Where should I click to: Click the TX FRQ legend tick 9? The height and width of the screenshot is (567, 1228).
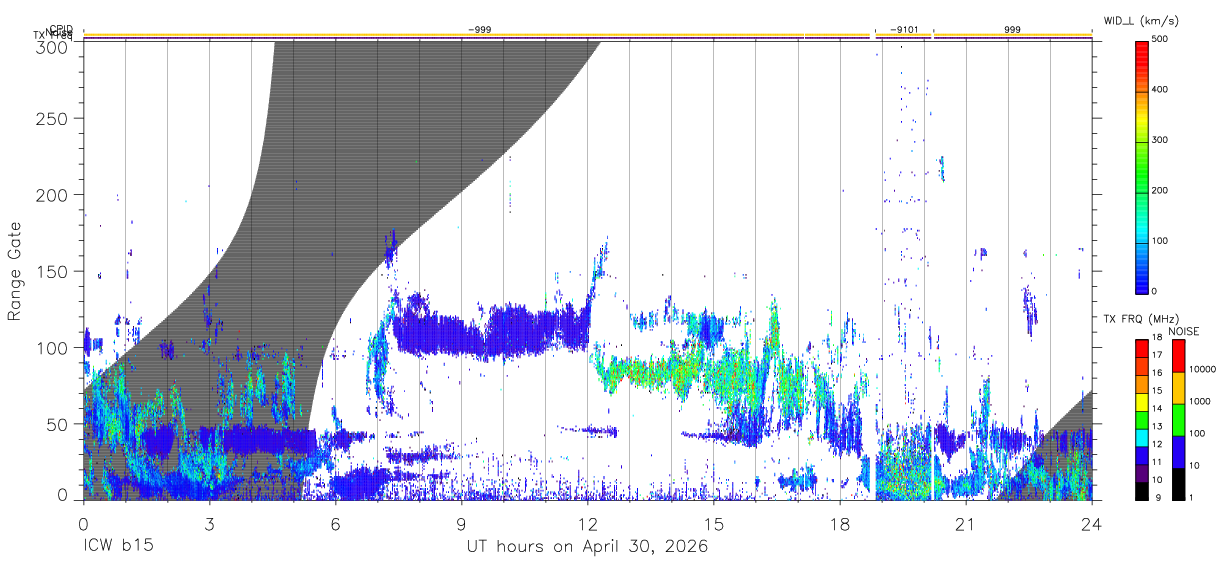click(x=1159, y=497)
